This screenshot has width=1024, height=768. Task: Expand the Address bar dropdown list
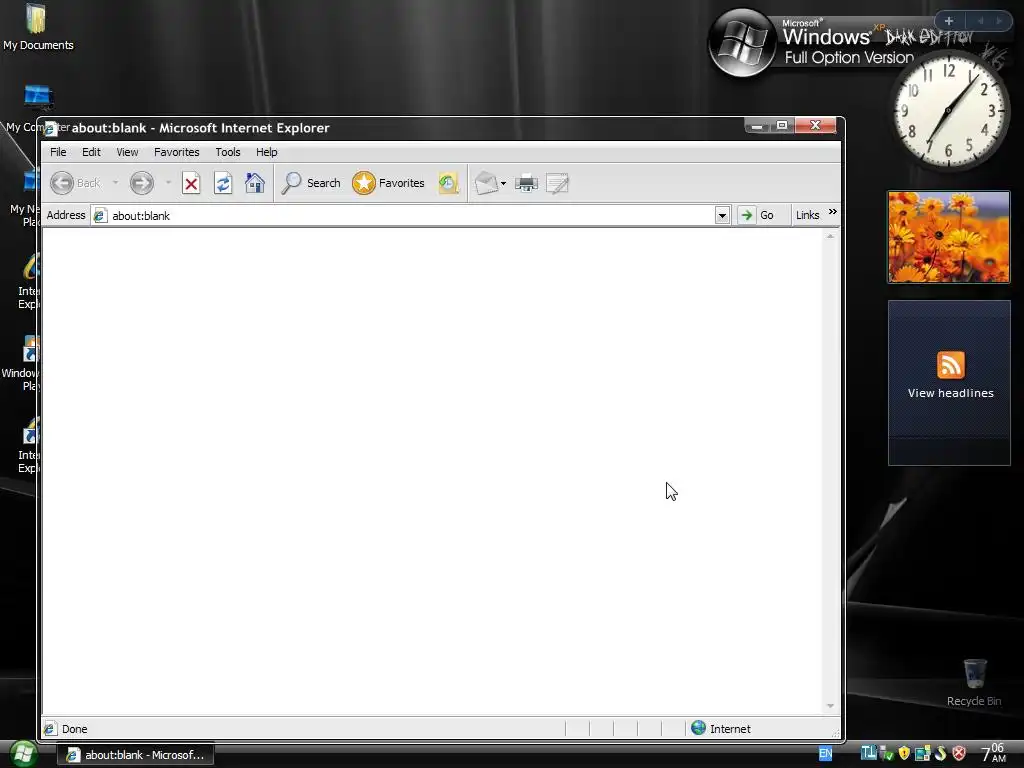click(722, 216)
